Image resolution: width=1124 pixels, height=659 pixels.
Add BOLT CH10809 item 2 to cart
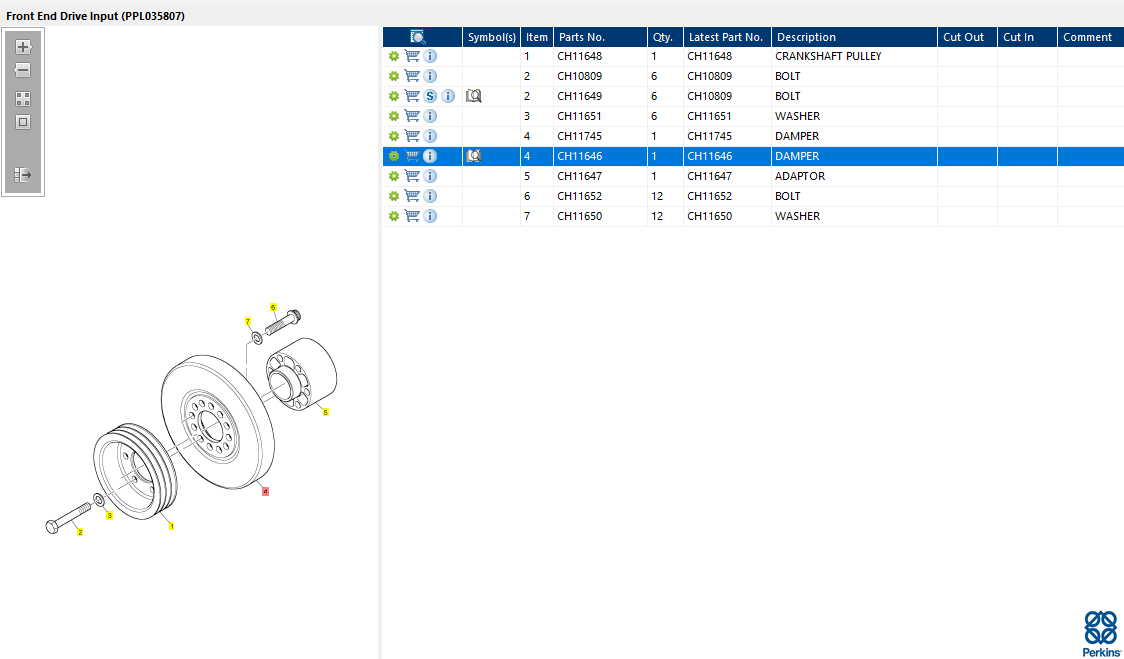[412, 76]
